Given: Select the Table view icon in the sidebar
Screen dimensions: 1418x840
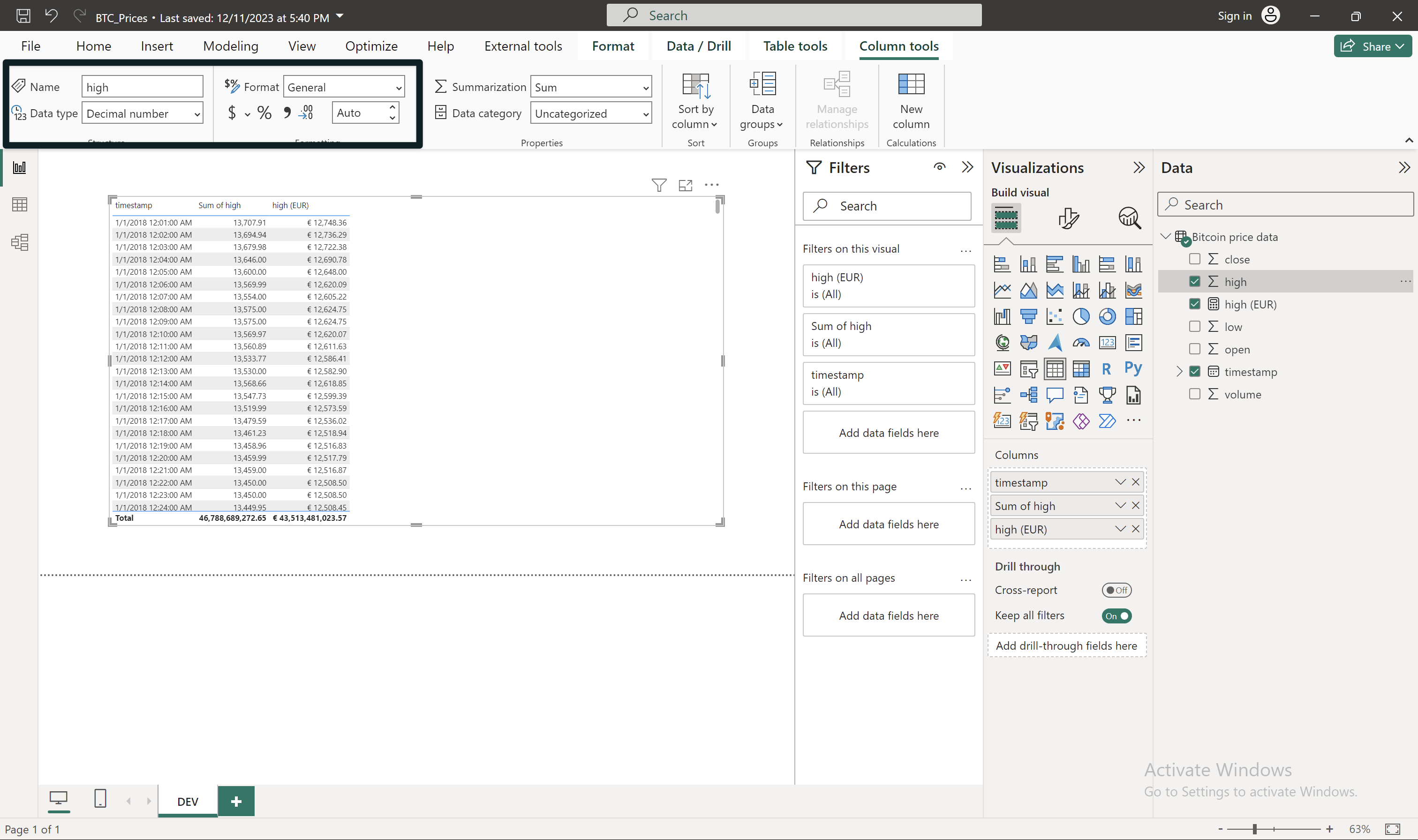Looking at the screenshot, I should coord(20,204).
